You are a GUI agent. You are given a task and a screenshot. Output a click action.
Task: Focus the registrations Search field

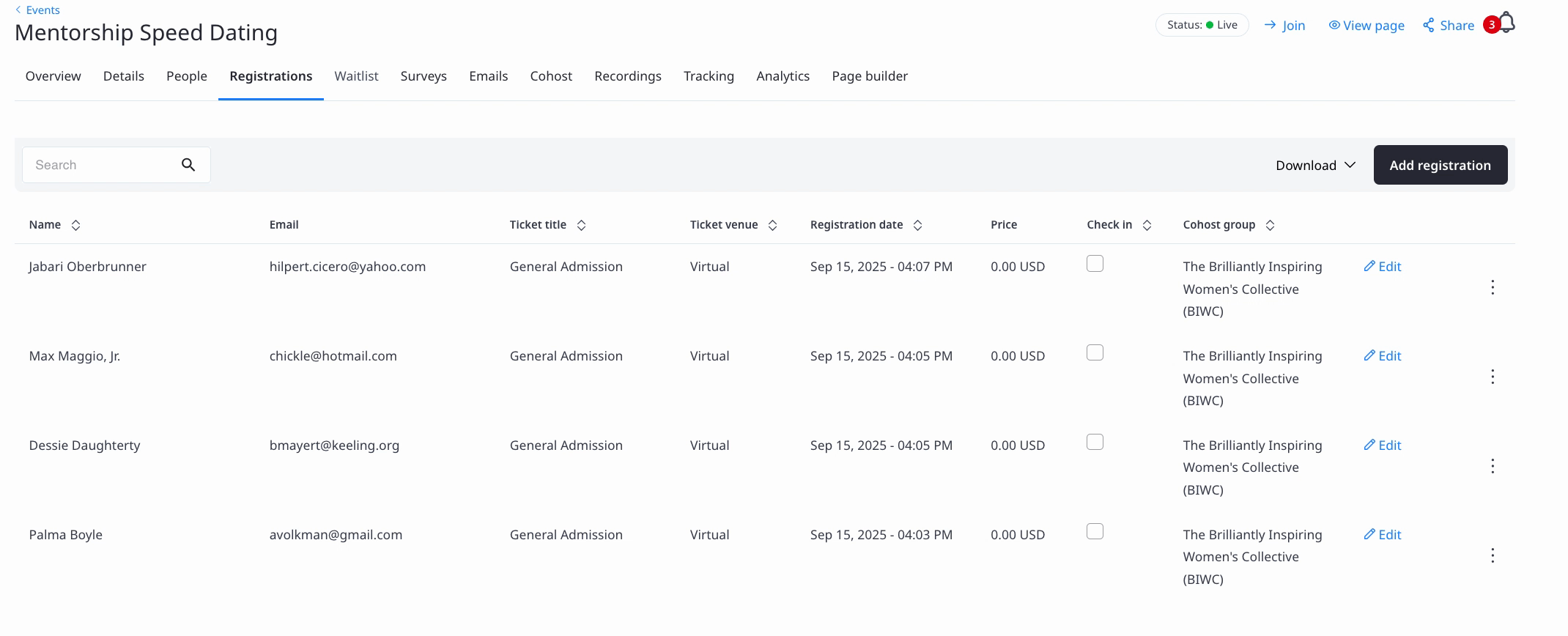point(99,166)
